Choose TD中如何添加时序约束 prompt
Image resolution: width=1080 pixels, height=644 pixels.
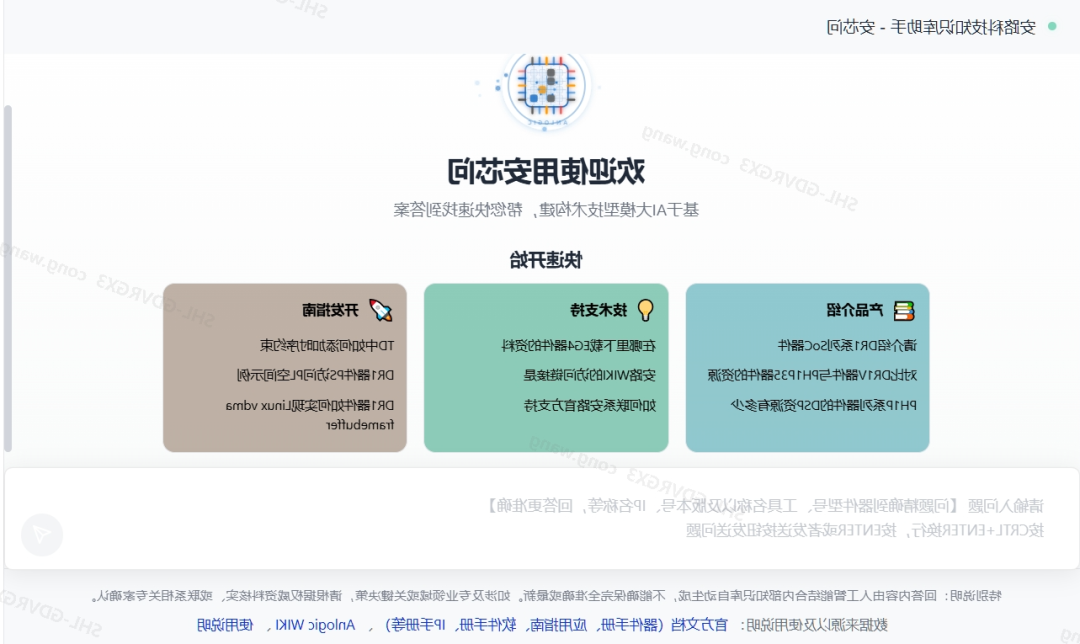click(327, 346)
